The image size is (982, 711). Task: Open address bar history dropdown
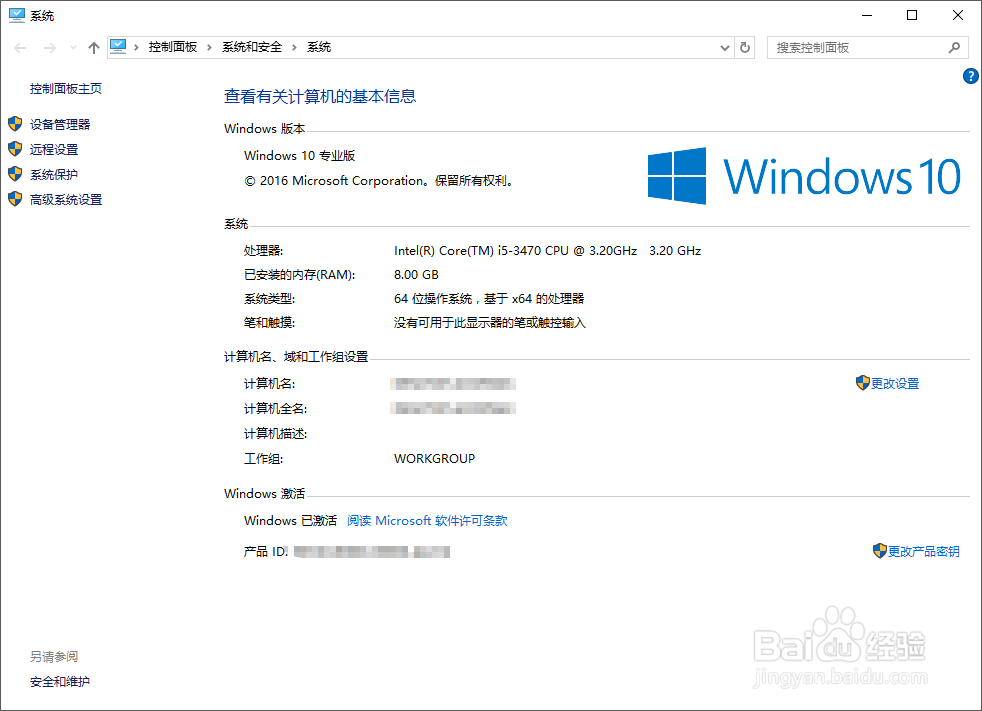click(x=725, y=48)
